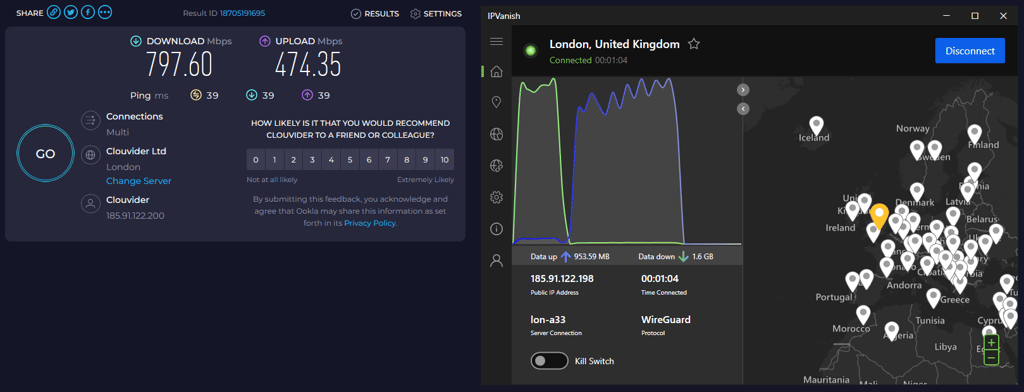
Task: Rate recommendation score 8
Action: click(x=407, y=159)
